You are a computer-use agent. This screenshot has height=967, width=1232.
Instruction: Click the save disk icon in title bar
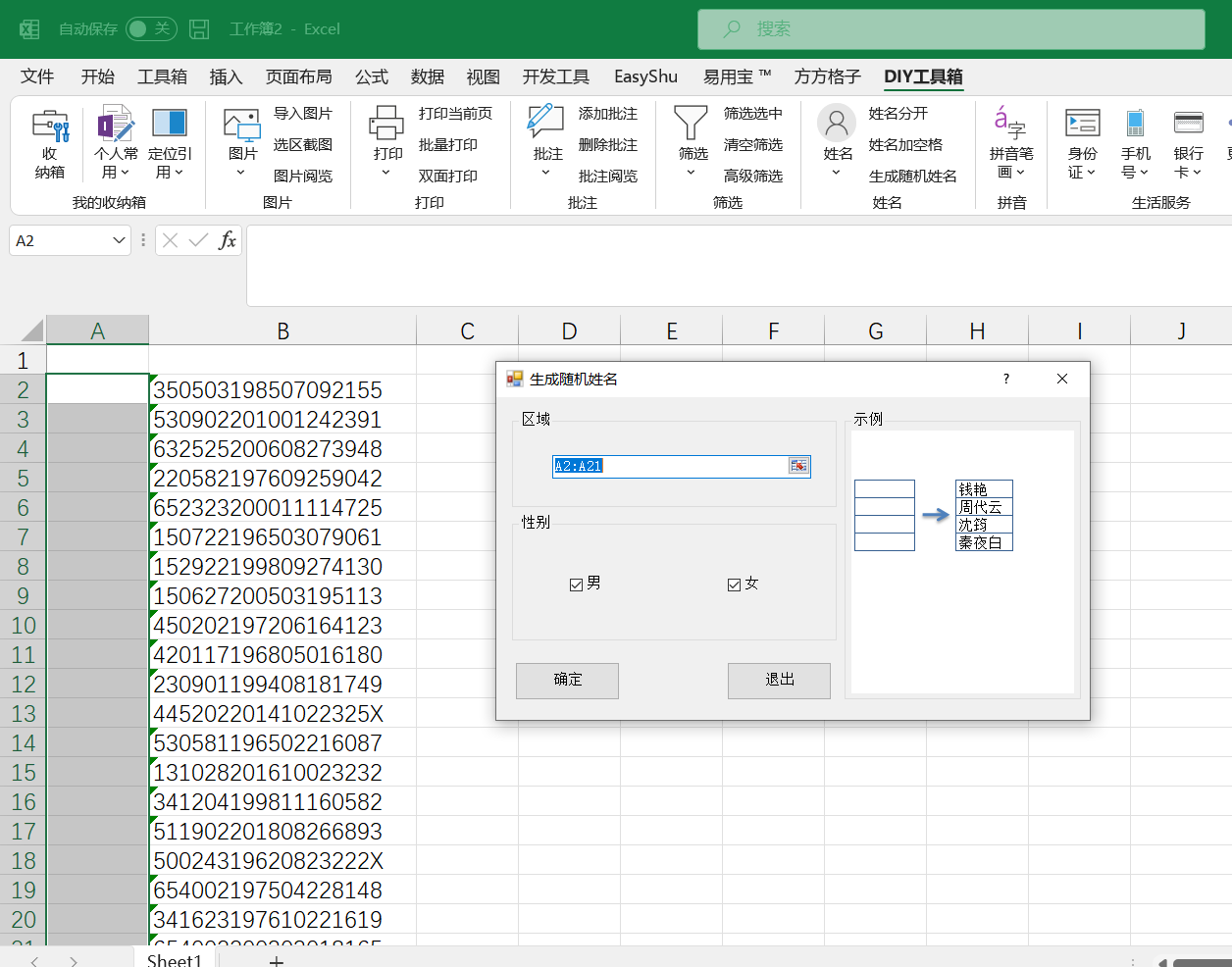click(199, 29)
